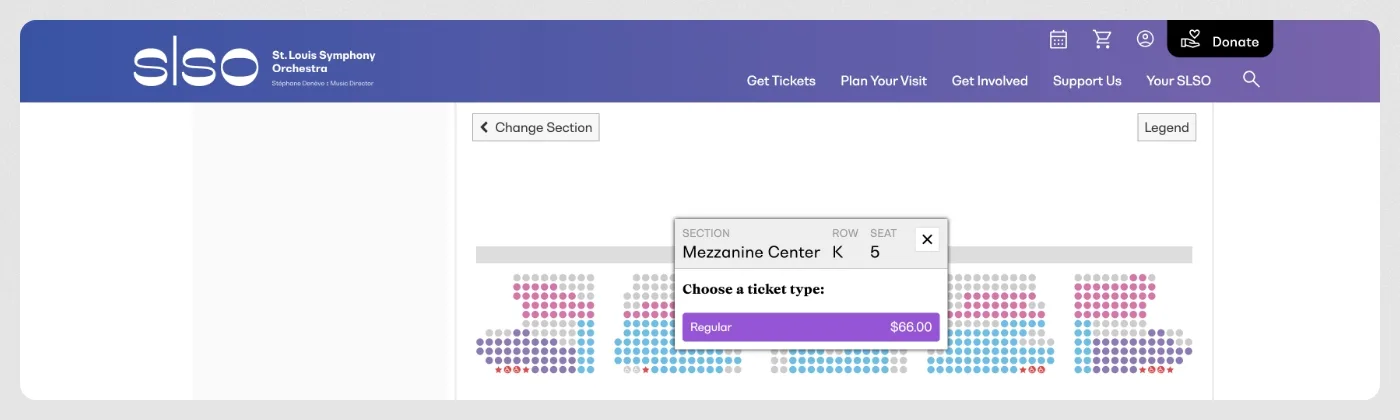
Task: Open the shopping cart
Action: [1102, 39]
